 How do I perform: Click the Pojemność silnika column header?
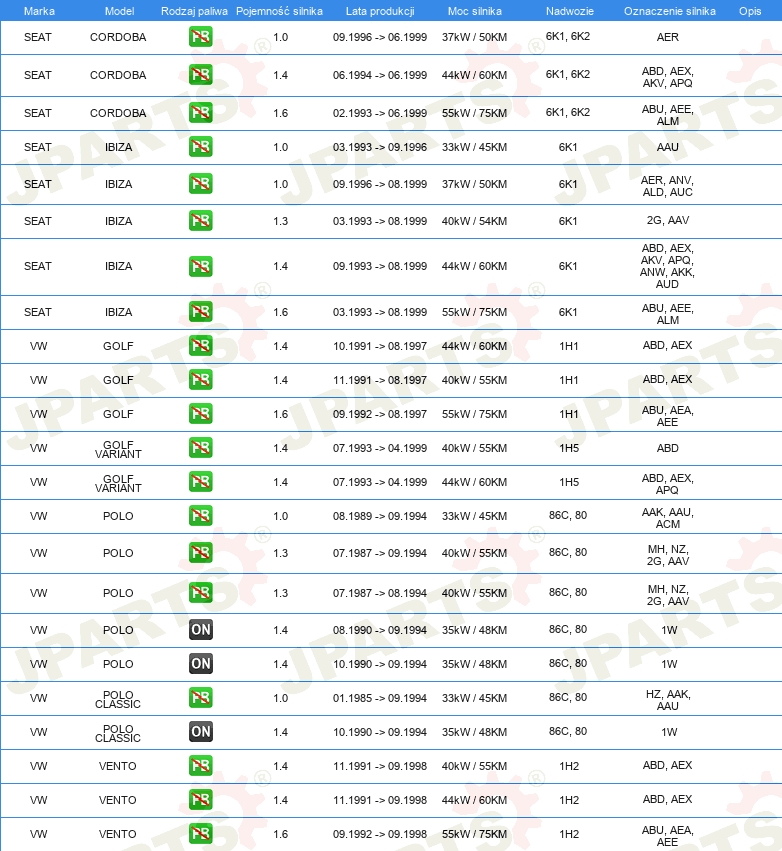click(x=279, y=11)
